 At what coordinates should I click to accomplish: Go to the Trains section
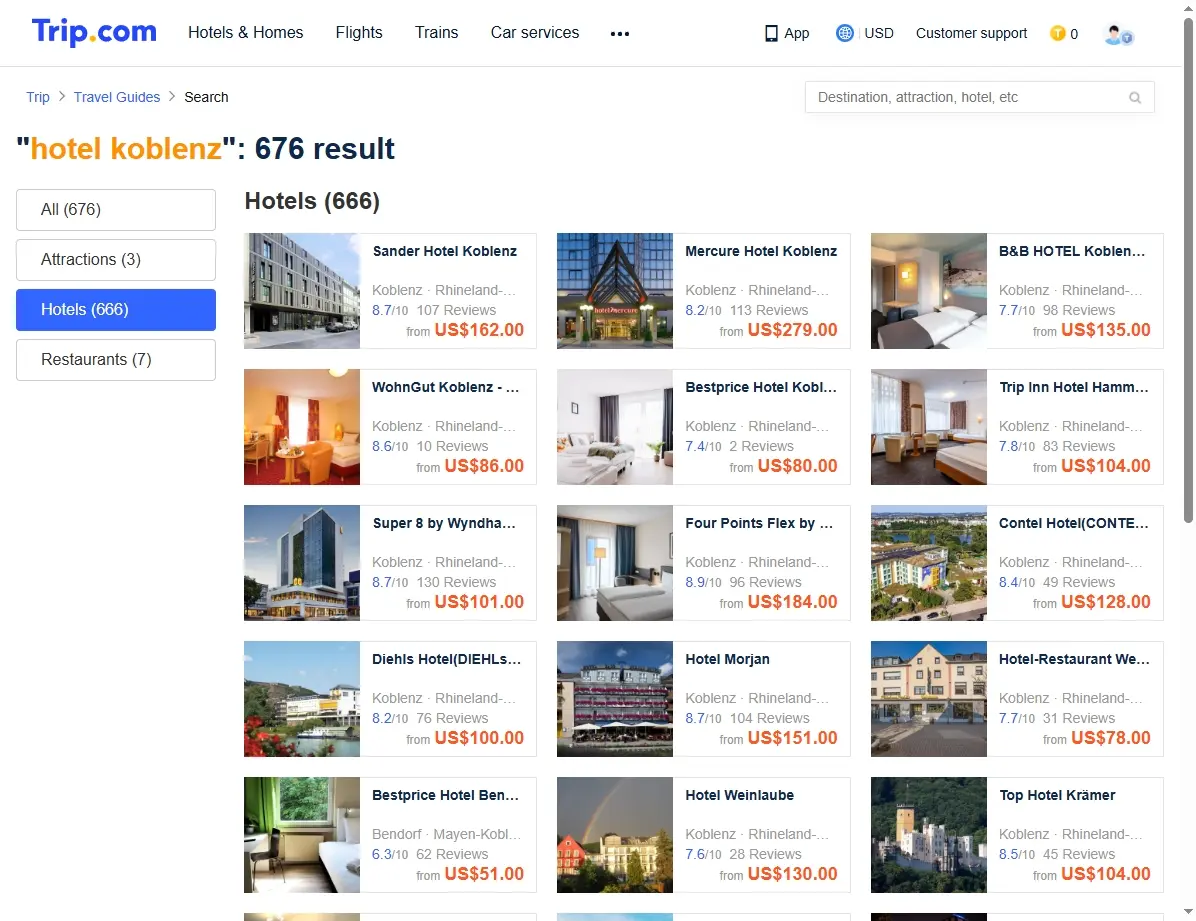click(436, 32)
